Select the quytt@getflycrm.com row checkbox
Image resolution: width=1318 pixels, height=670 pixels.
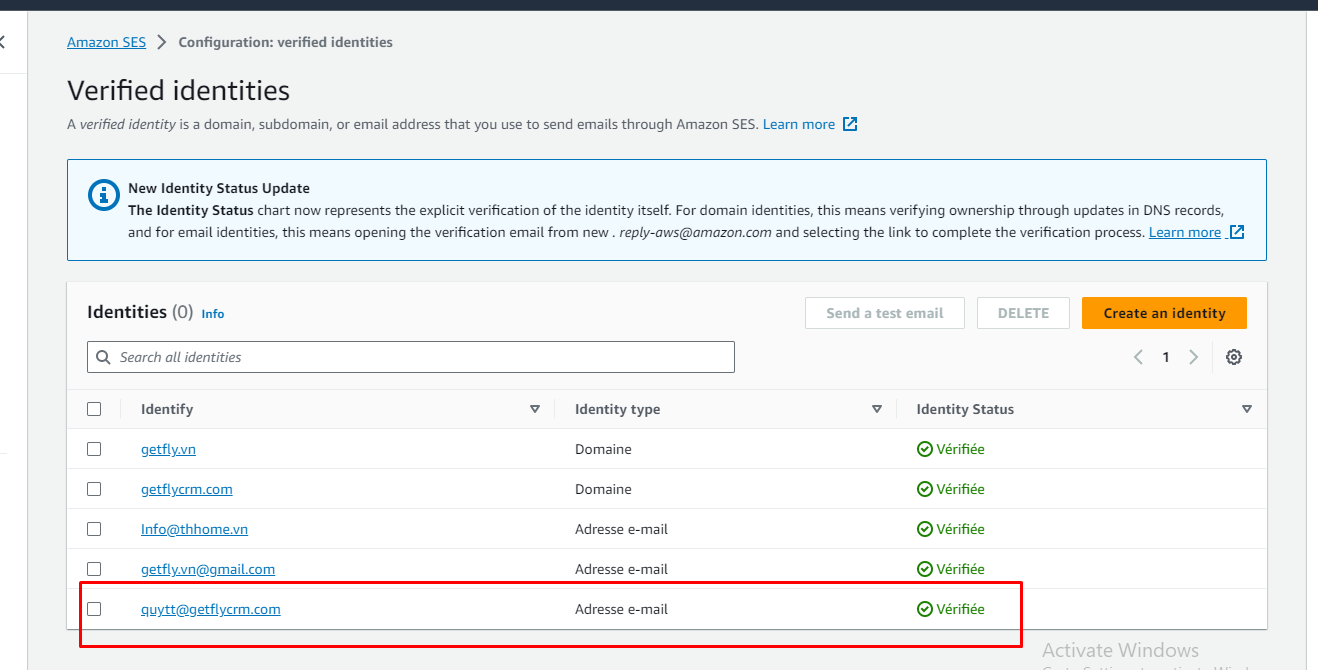pos(94,609)
